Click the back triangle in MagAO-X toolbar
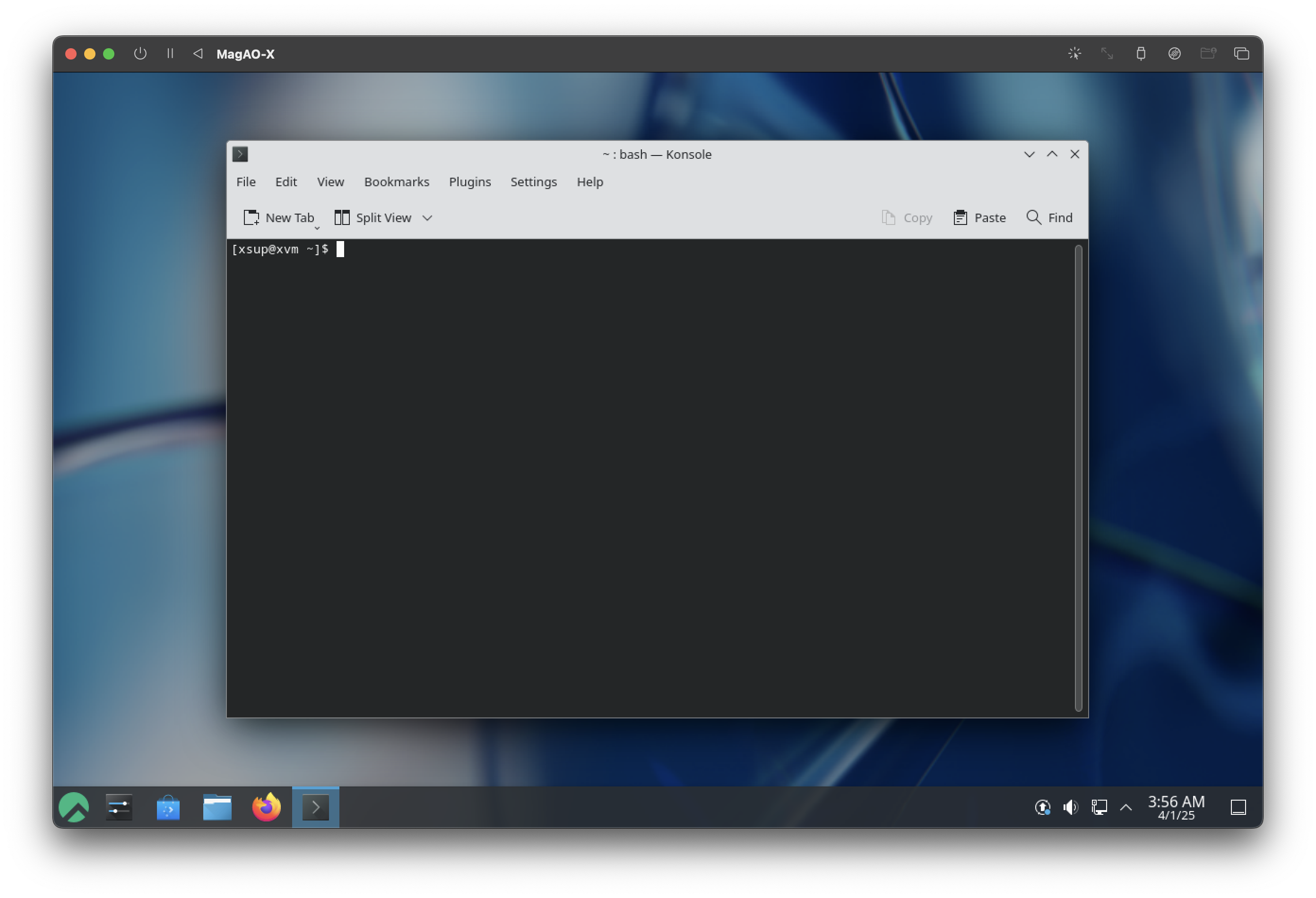The width and height of the screenshot is (1316, 898). 198,53
